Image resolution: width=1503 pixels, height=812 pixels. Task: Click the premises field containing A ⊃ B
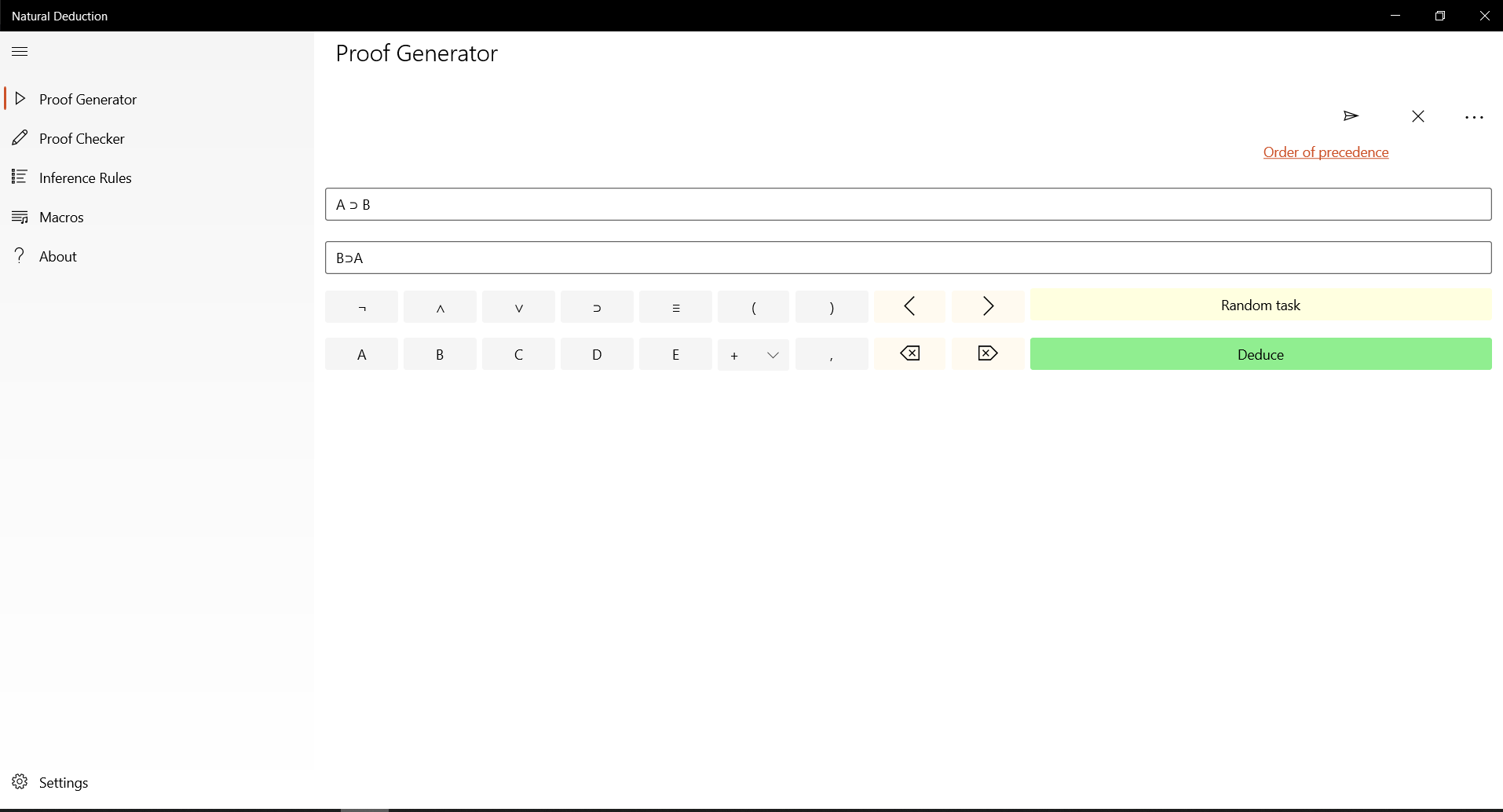908,204
